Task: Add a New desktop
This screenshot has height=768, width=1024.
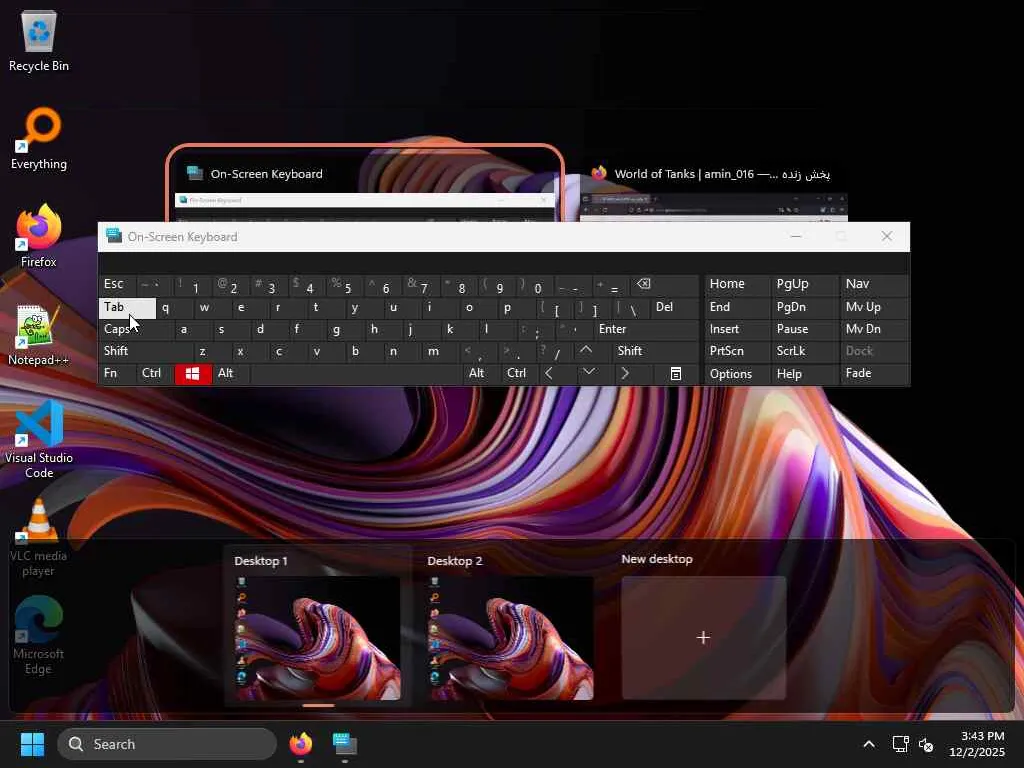Action: (x=703, y=637)
